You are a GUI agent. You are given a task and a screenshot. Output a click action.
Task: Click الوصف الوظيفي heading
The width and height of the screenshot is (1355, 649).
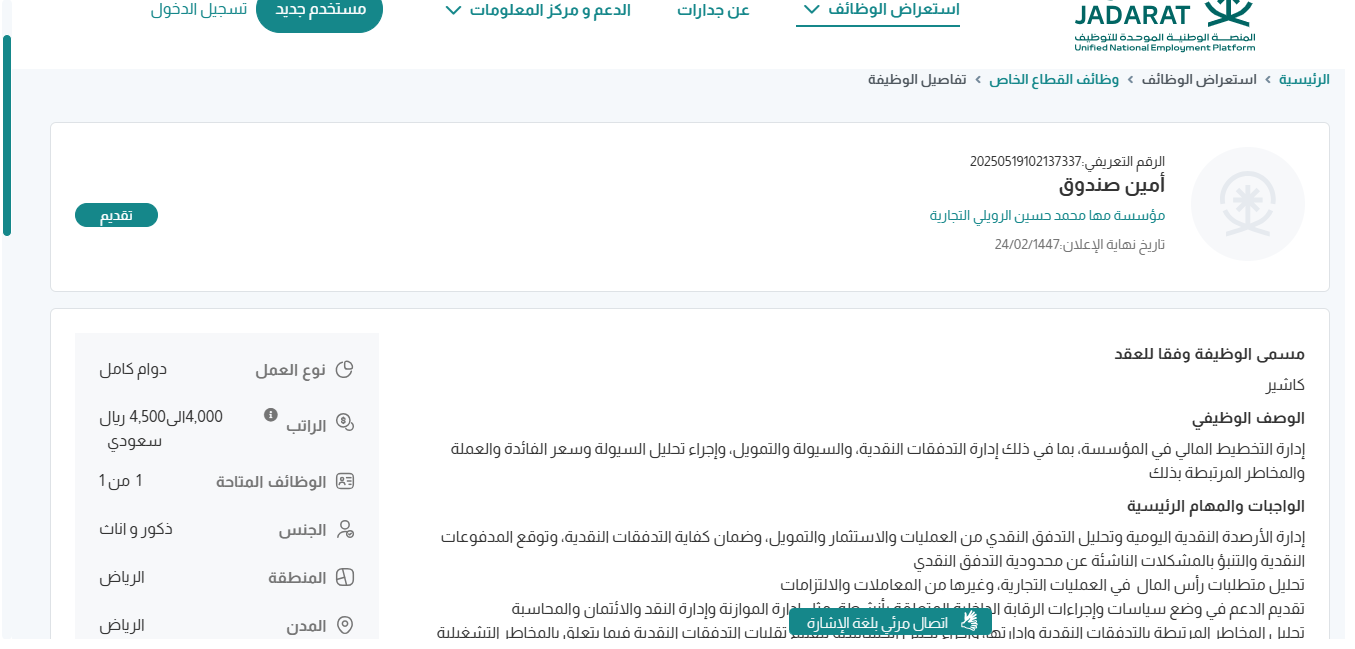(1248, 418)
